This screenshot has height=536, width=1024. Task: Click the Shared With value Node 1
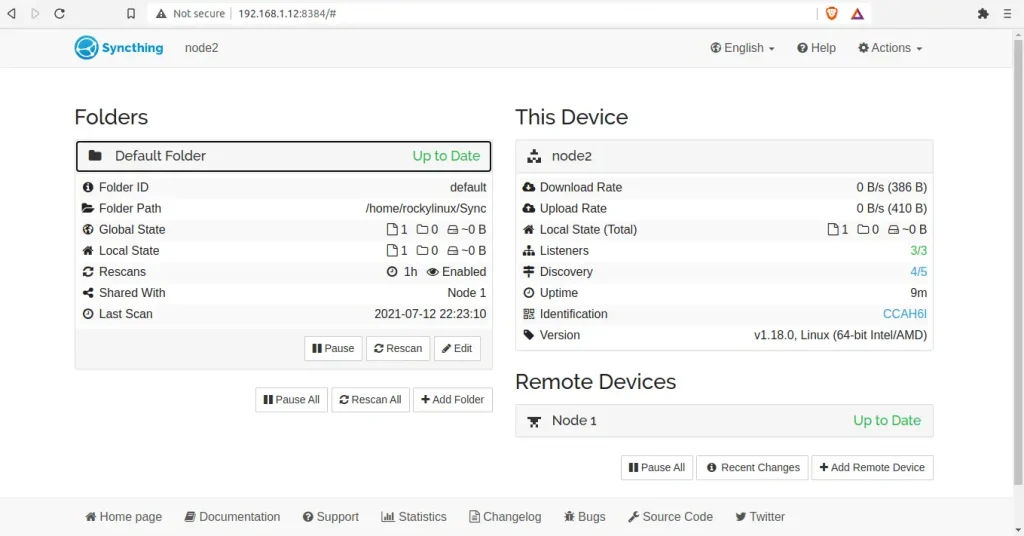pyautogui.click(x=466, y=292)
